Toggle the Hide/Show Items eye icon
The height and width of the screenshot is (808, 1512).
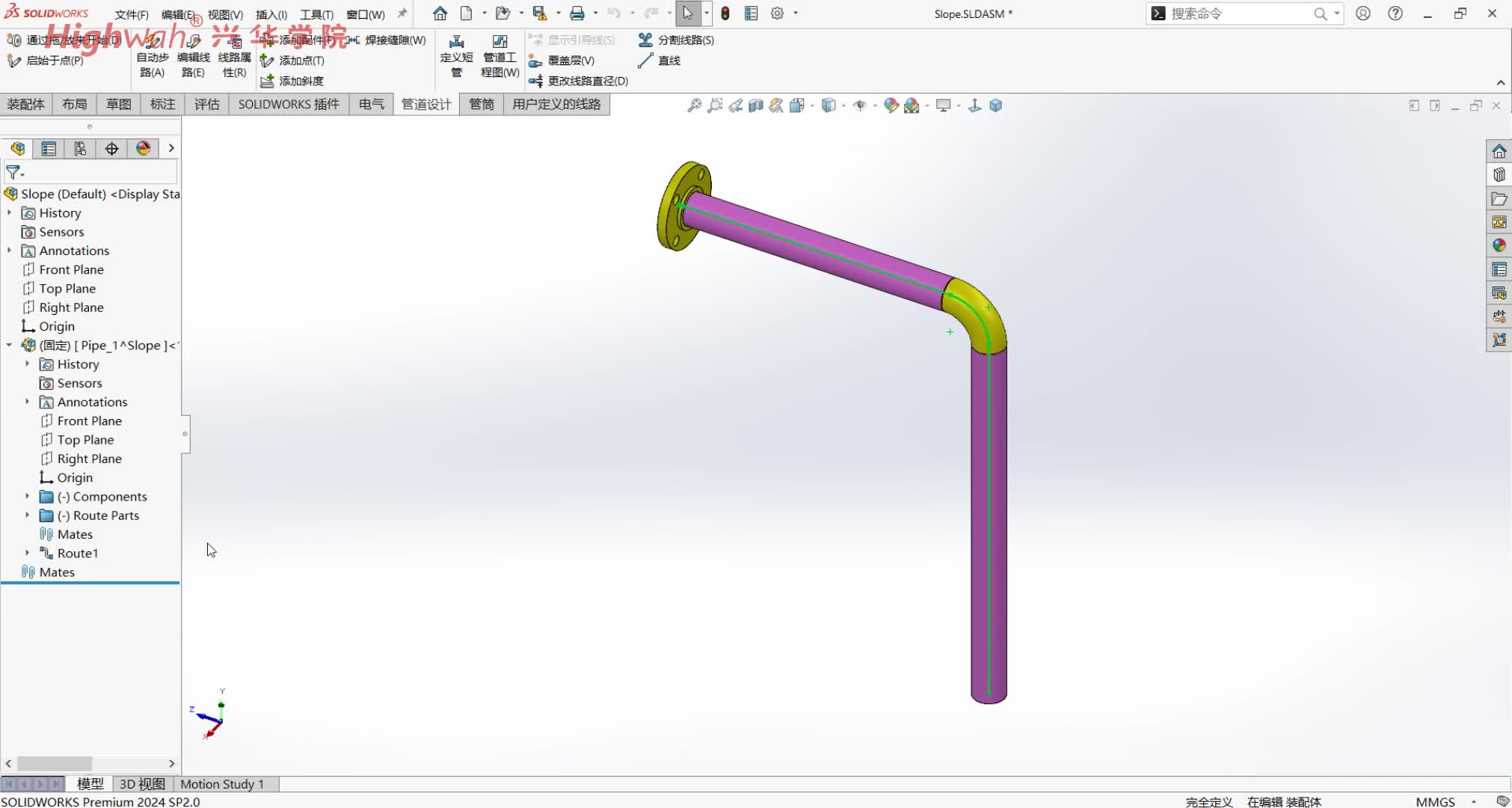[860, 105]
